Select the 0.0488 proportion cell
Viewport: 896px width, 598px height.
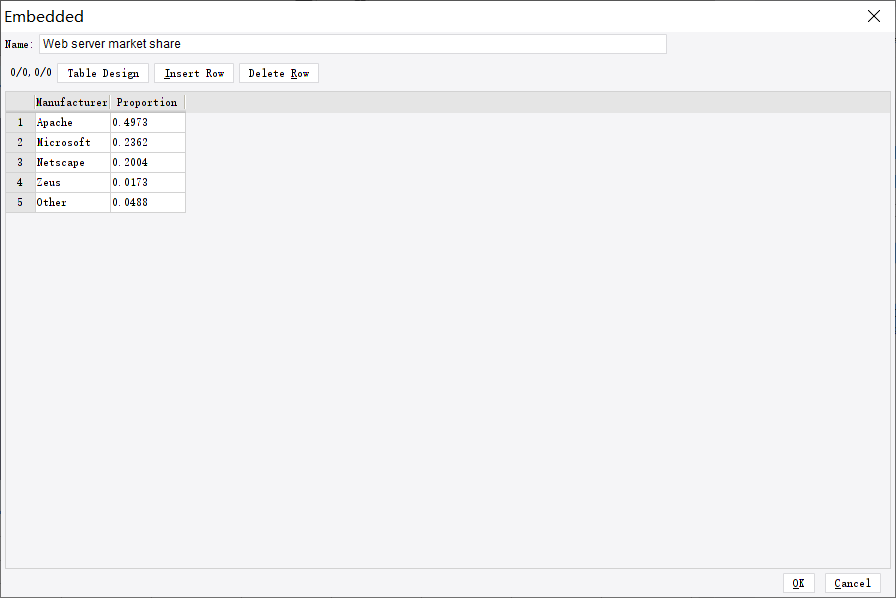(148, 202)
